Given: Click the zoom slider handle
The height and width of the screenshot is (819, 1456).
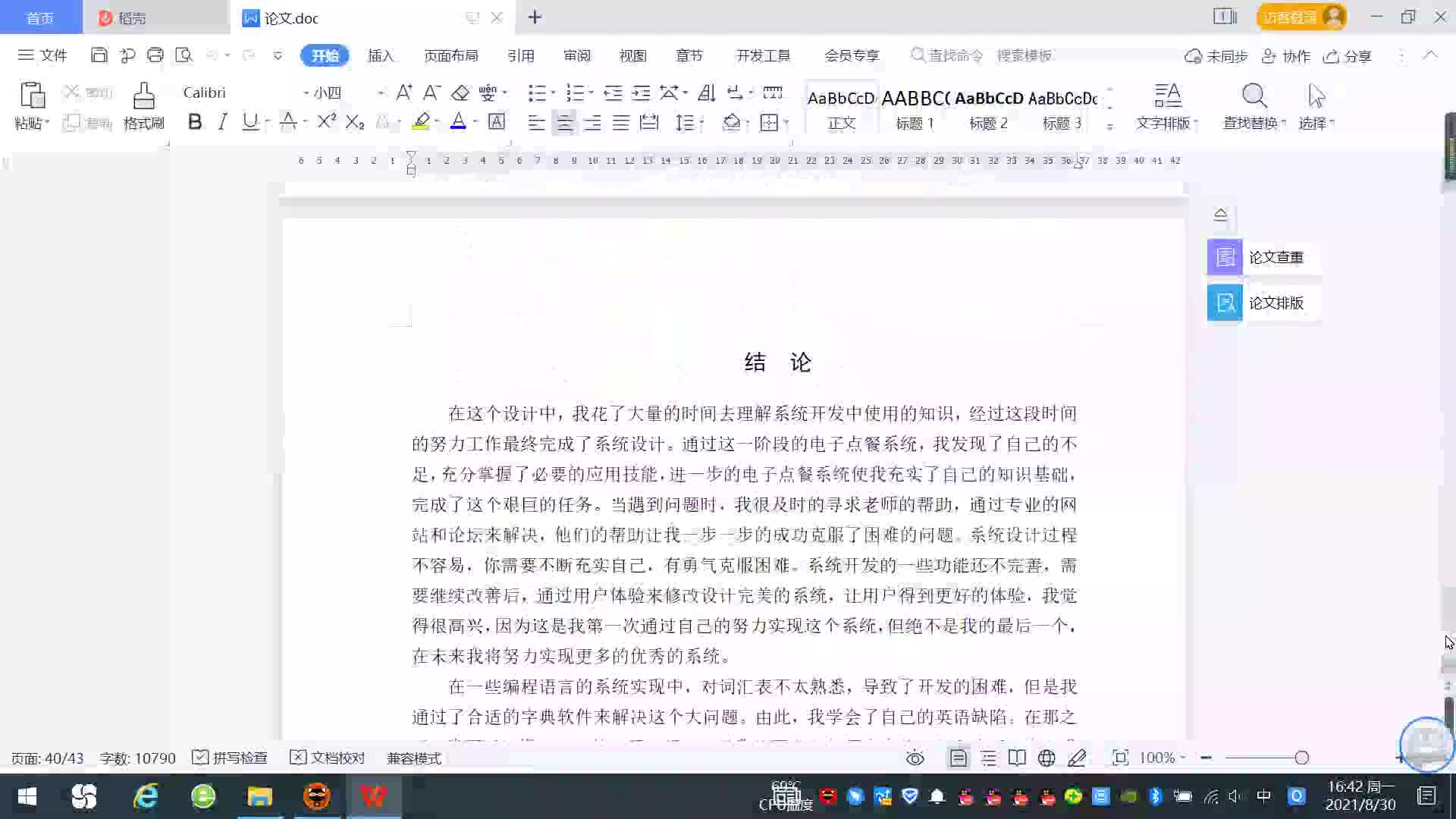Looking at the screenshot, I should [x=1302, y=758].
